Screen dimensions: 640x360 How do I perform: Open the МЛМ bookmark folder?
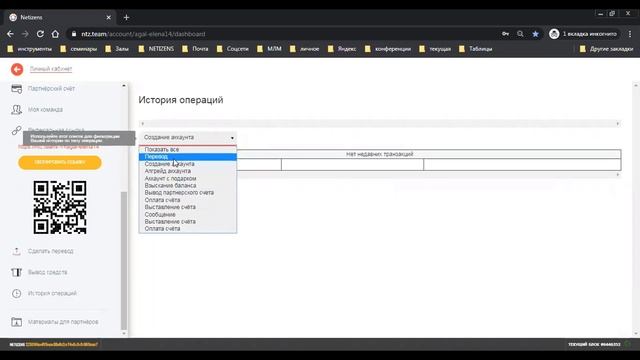[x=269, y=49]
